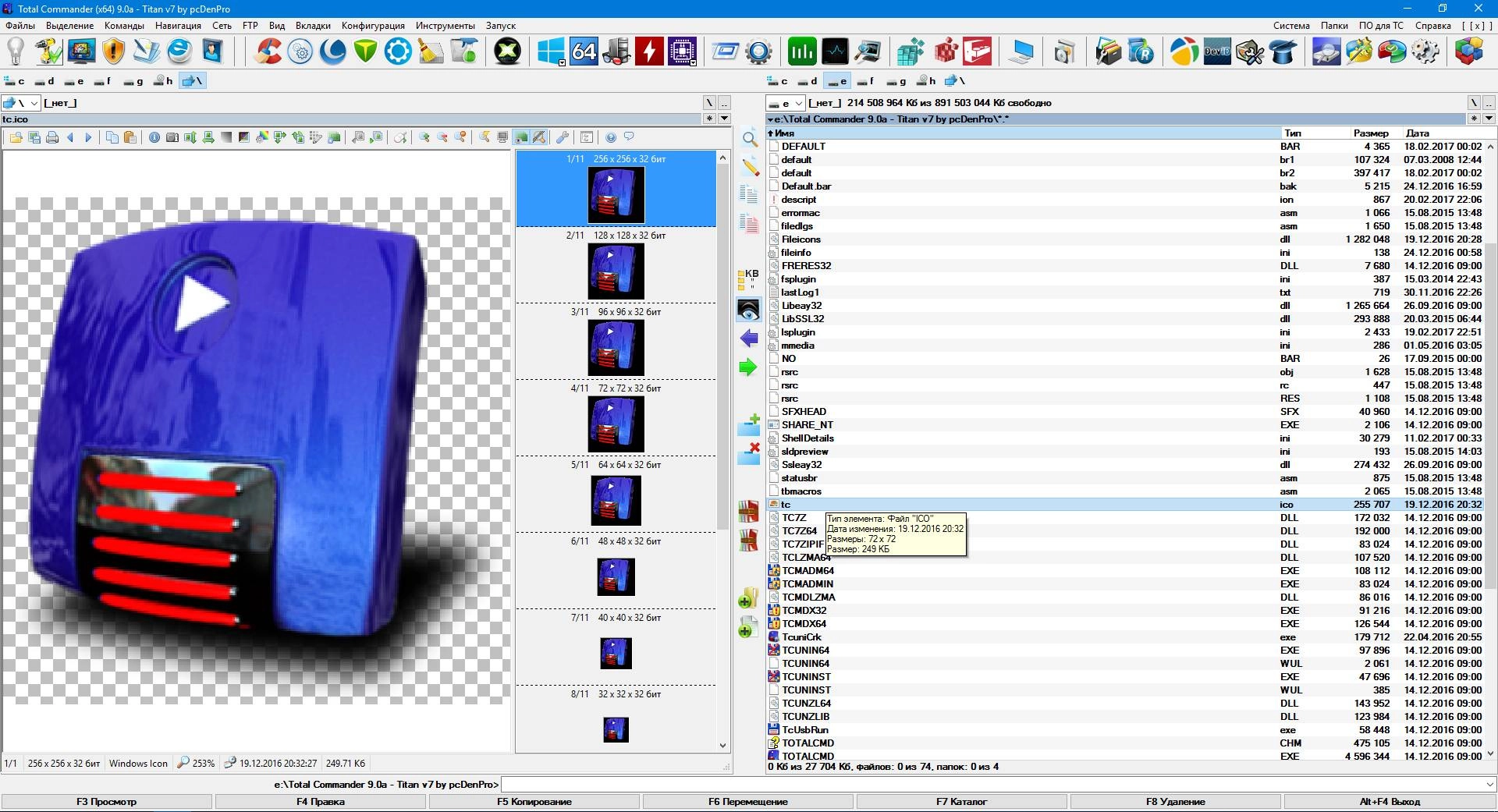Launch the colorful cube icon at toolbar end
The width and height of the screenshot is (1498, 812).
click(1469, 52)
